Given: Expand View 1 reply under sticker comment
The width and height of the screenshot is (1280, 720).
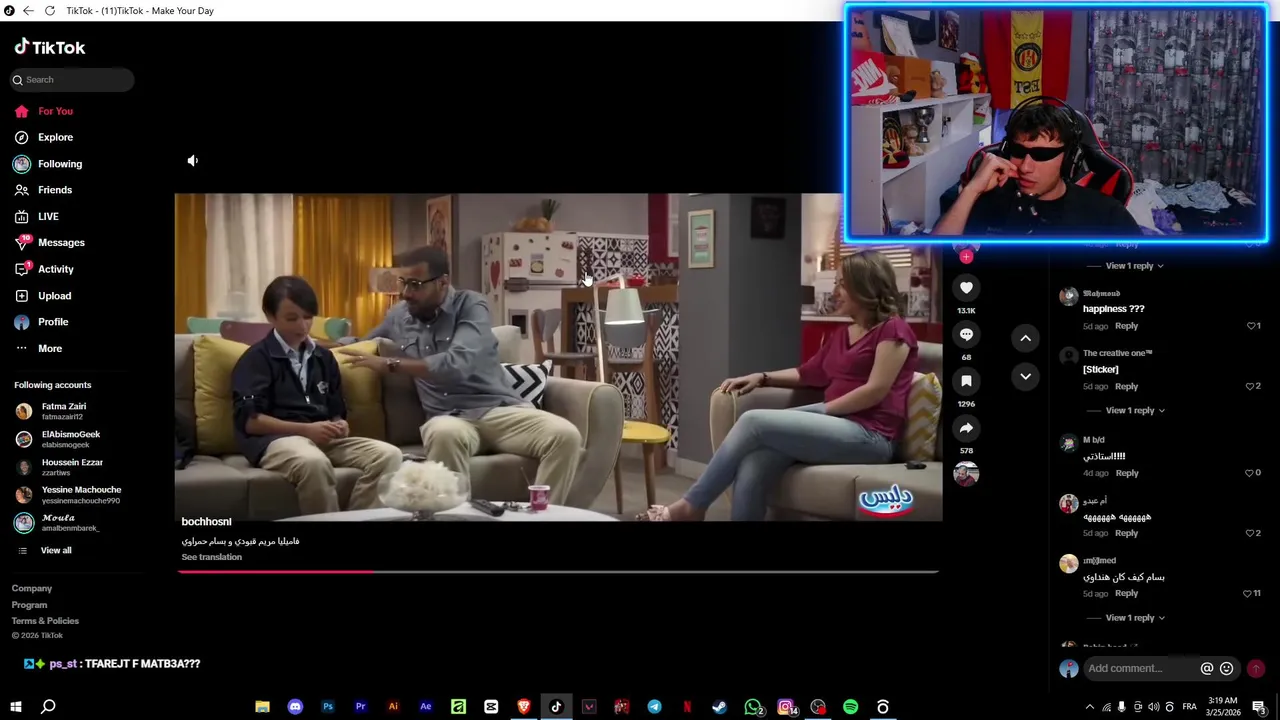Looking at the screenshot, I should click(x=1134, y=410).
